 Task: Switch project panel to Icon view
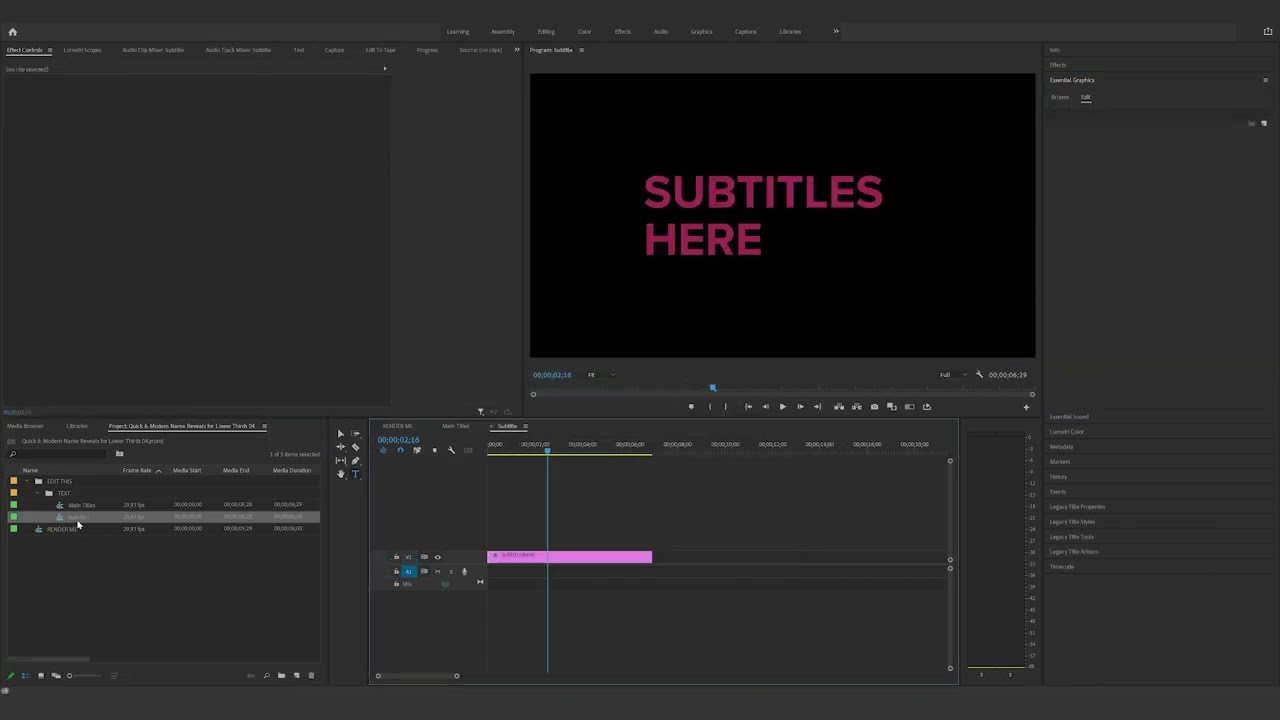pyautogui.click(x=41, y=676)
